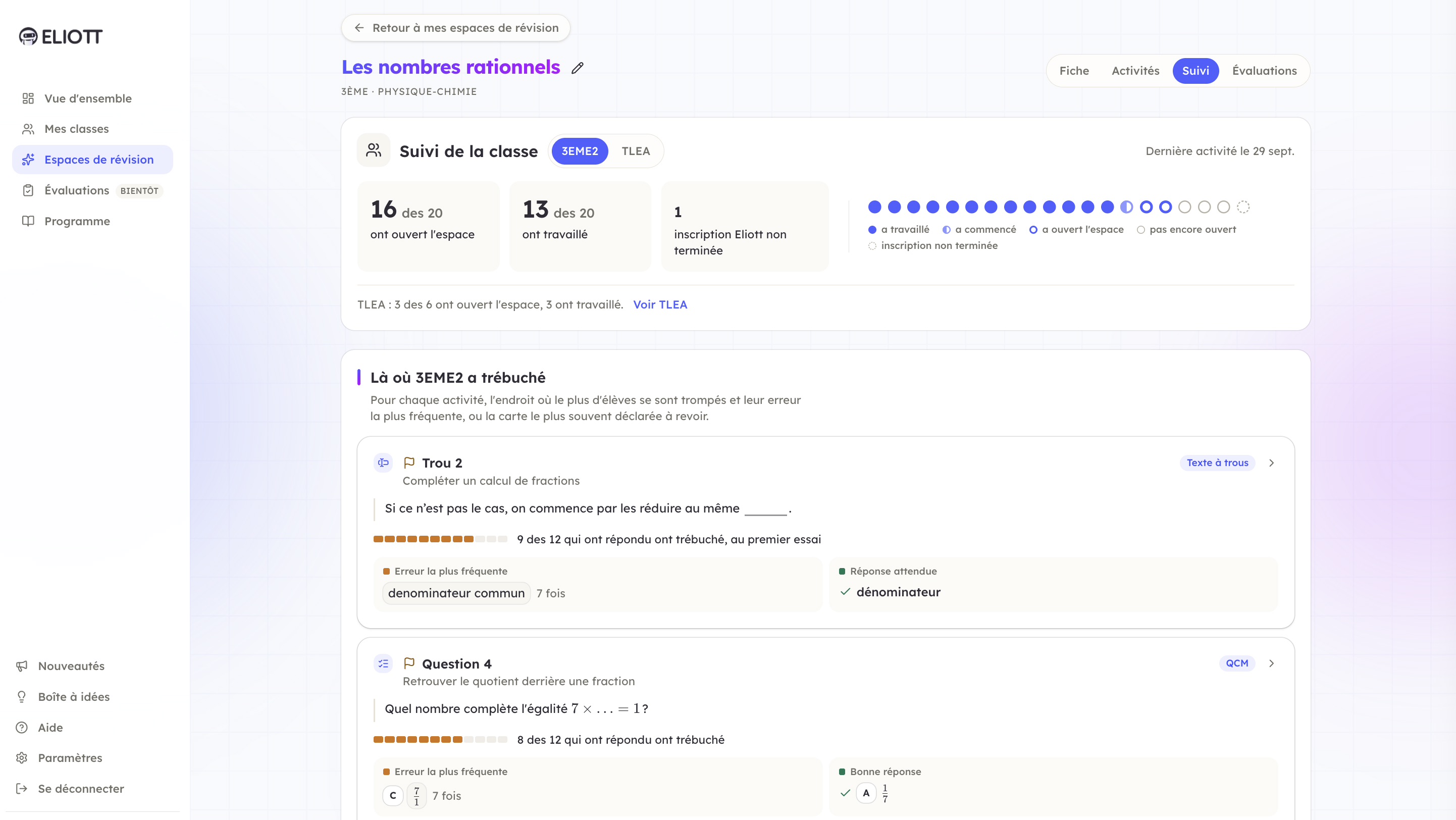Open the Activités tab
This screenshot has height=820, width=1456.
(1135, 71)
